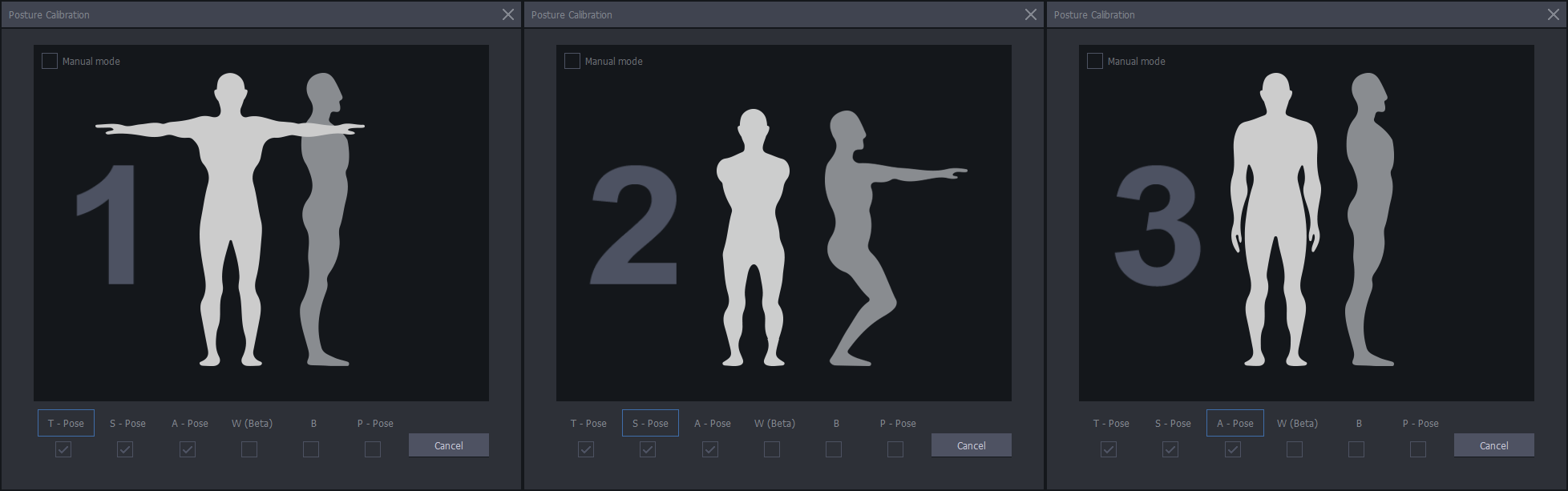Tick the P - Pose checkbox in step 3 dialog
This screenshot has width=1568, height=491.
pos(1418,449)
